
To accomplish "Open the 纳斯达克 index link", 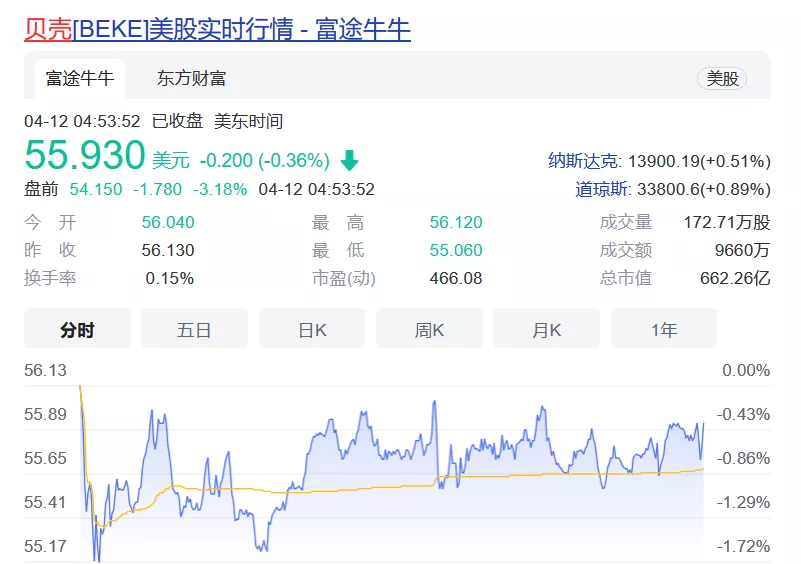I will pyautogui.click(x=583, y=161).
